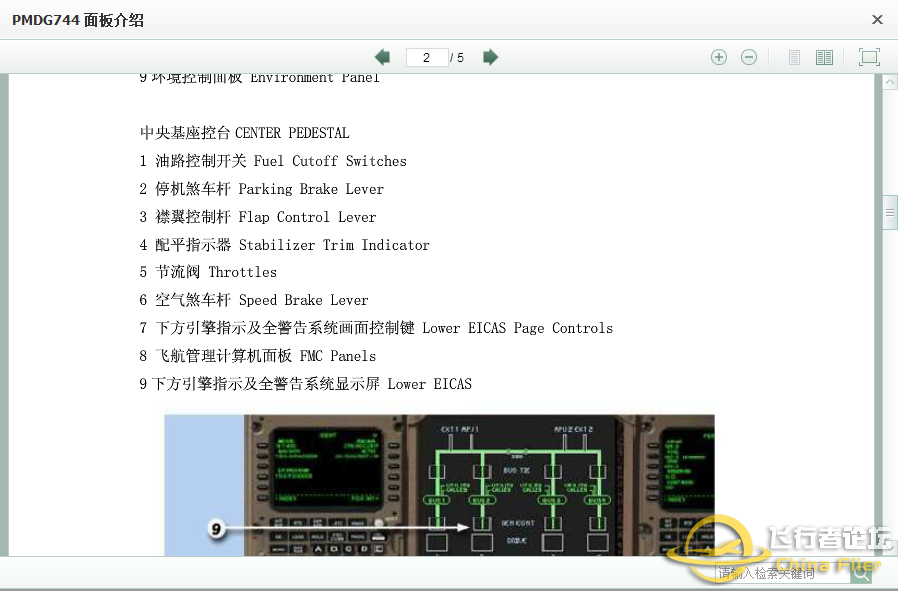
Task: Open the page number field showing 2
Action: pos(428,57)
